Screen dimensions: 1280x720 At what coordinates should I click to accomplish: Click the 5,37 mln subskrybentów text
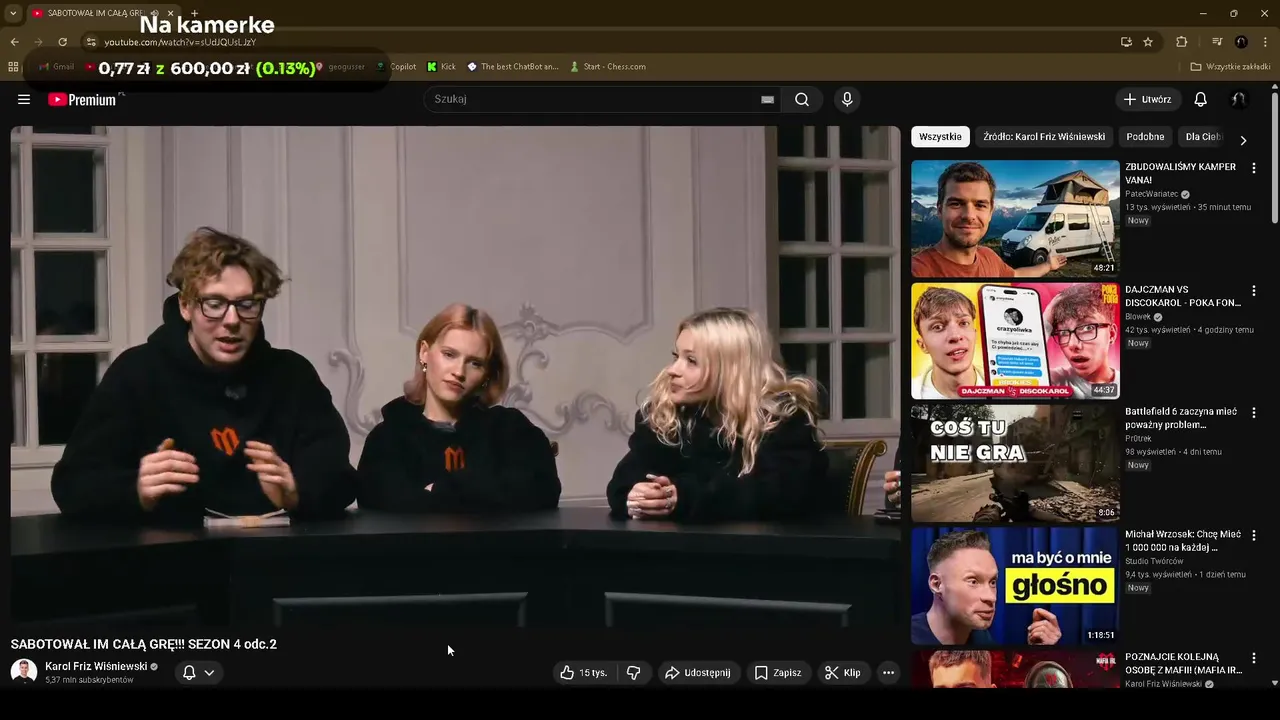[x=89, y=680]
